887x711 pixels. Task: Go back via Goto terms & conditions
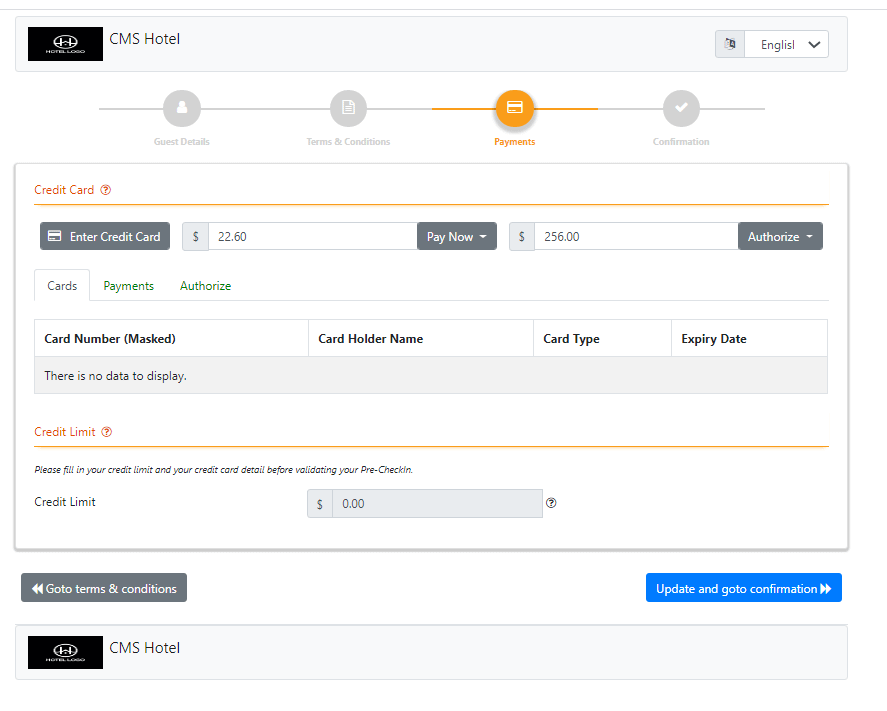(104, 589)
